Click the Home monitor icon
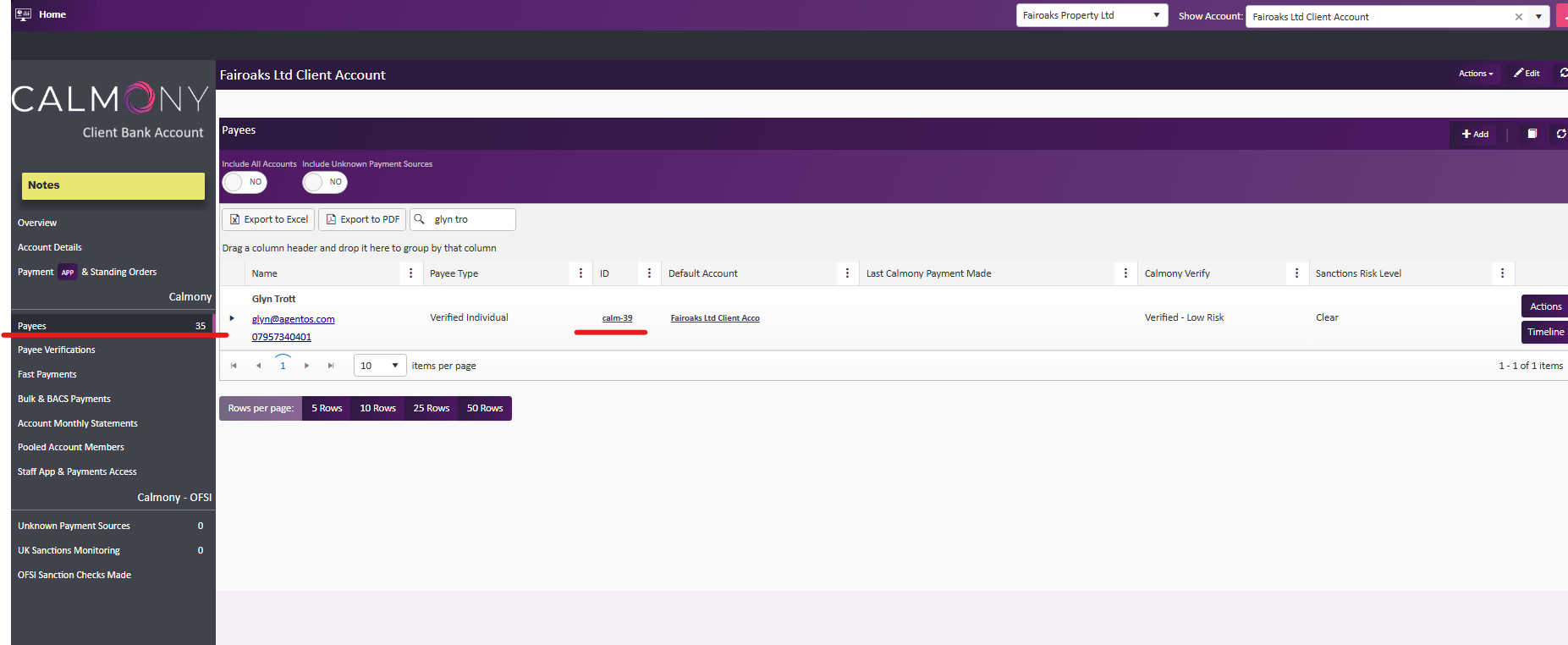This screenshot has height=645, width=1568. pyautogui.click(x=23, y=14)
